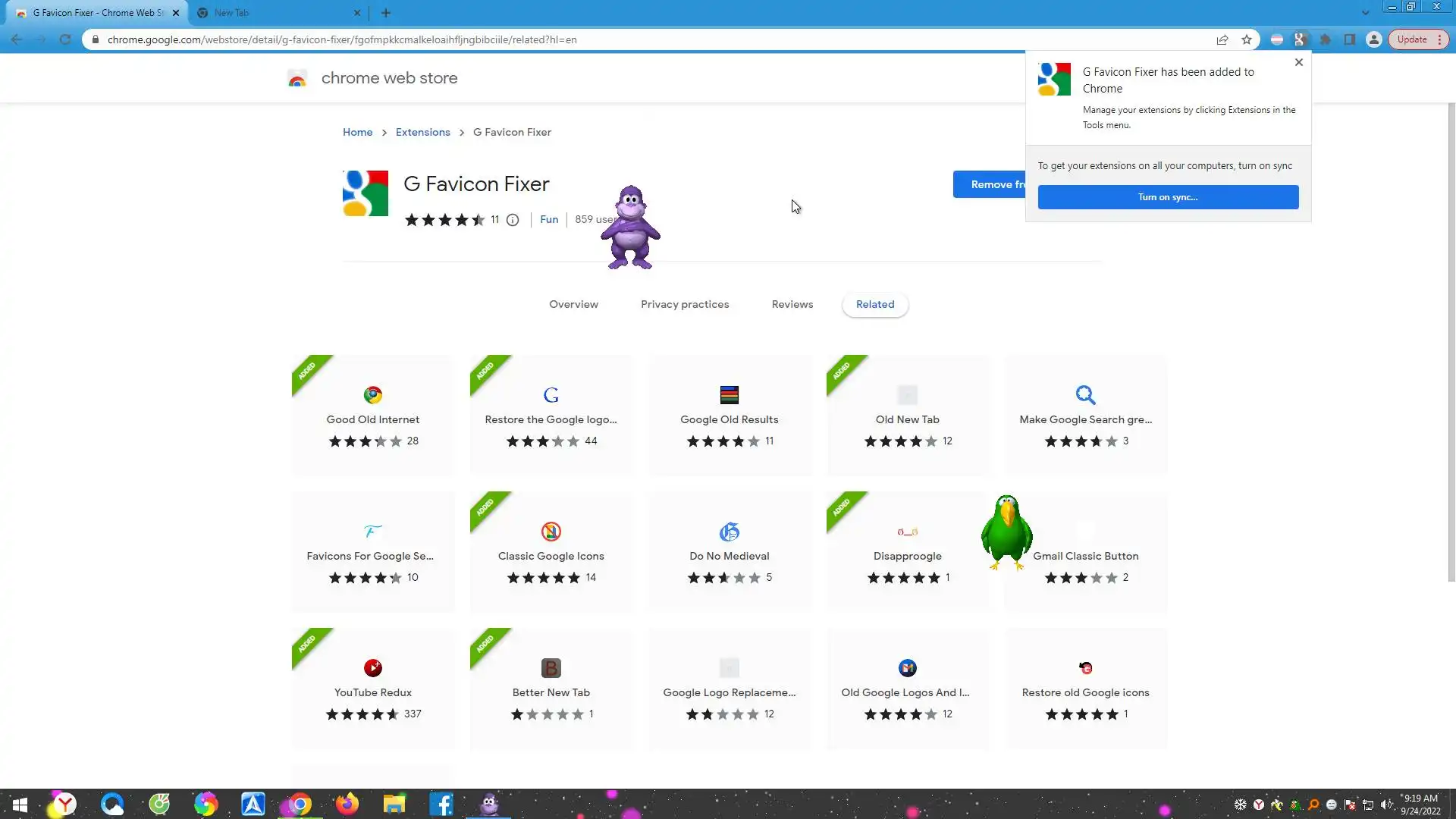Open Chrome profile avatar icon
This screenshot has width=1456, height=819.
tap(1373, 39)
